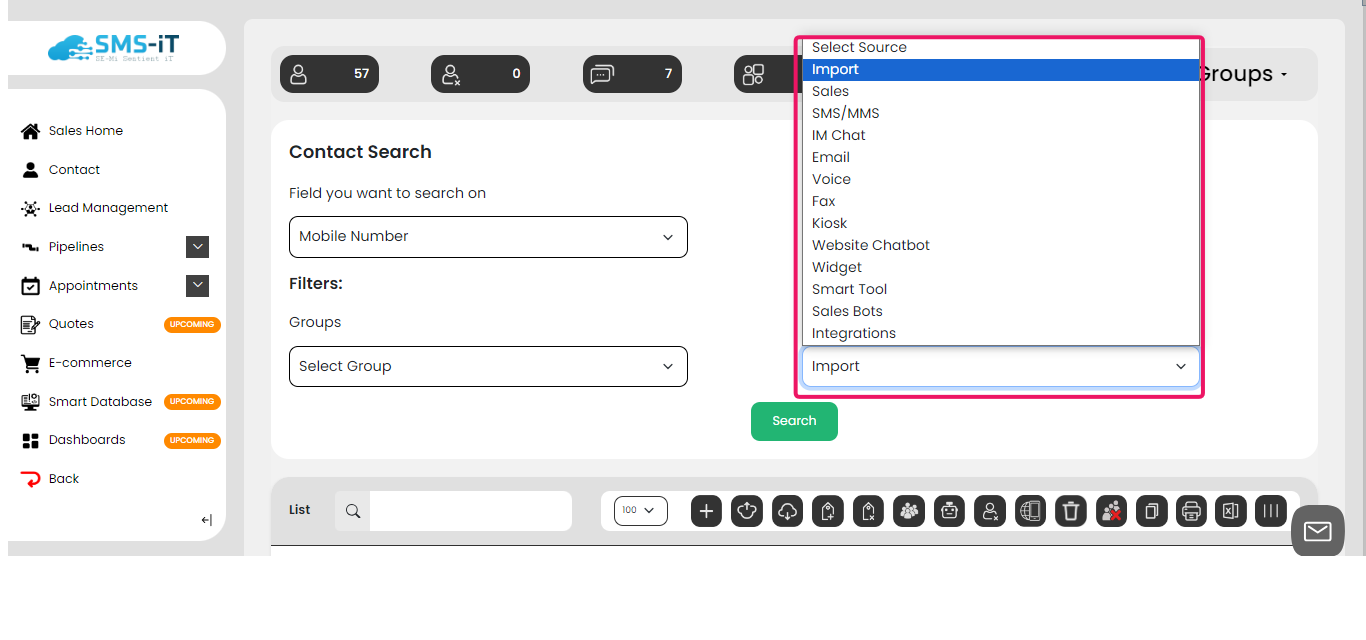
Task: Open the Select Group dropdown
Action: coord(487,366)
